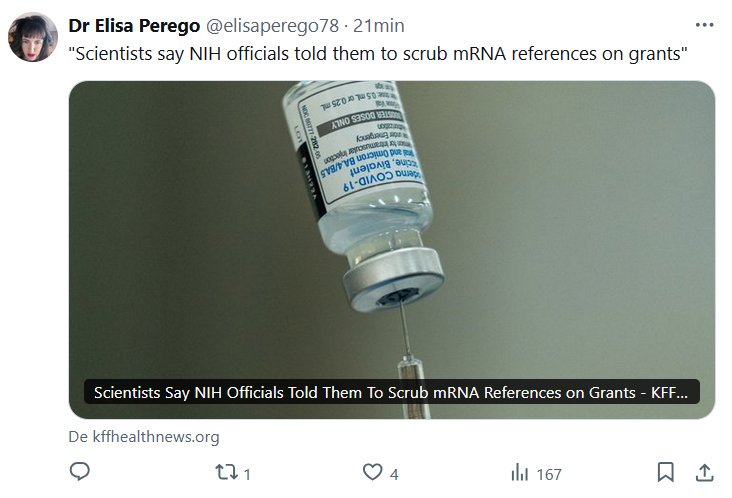Click the views count 167
Image resolution: width=732 pixels, height=498 pixels.
(549, 474)
